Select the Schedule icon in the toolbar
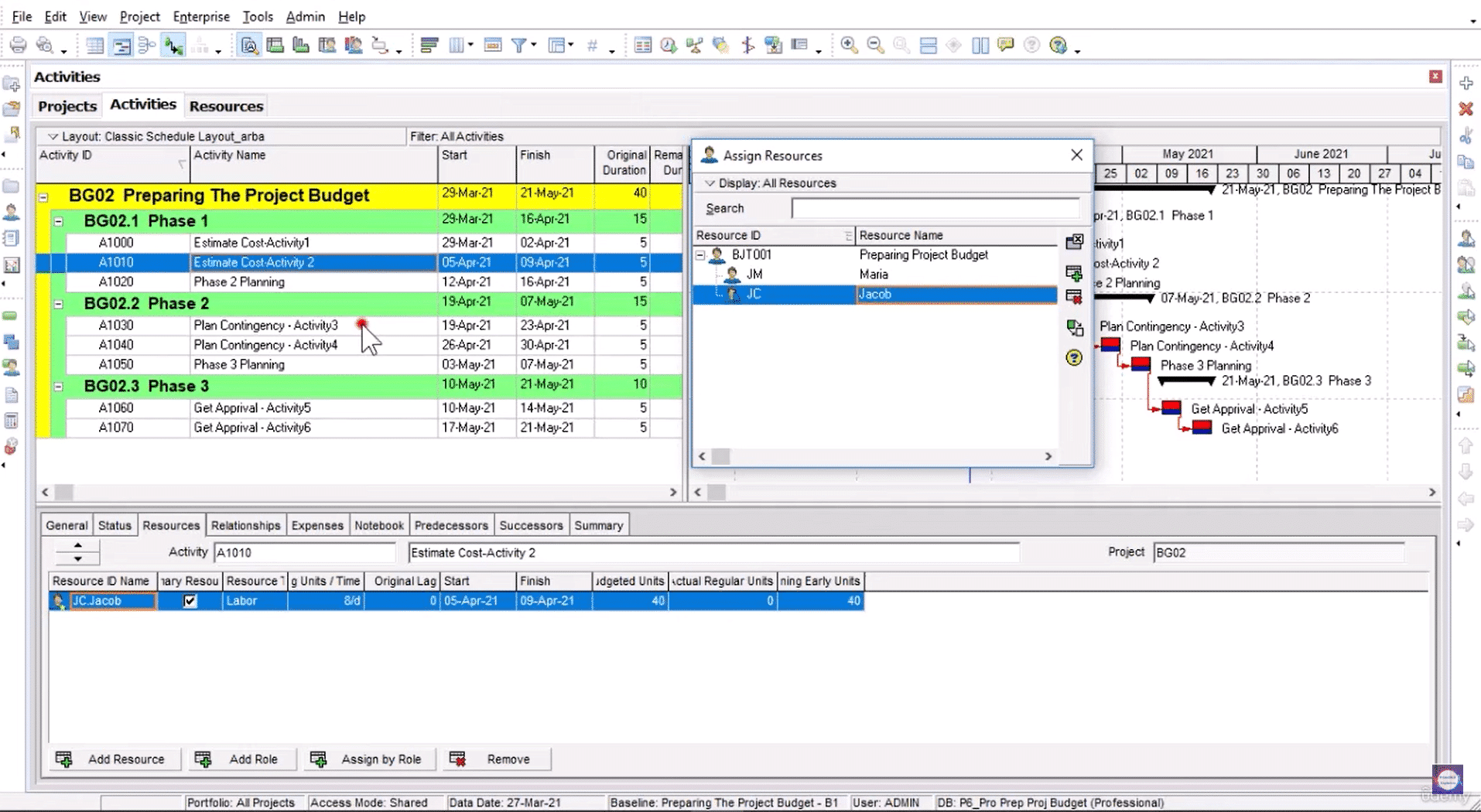This screenshot has height=812, width=1481. coord(668,46)
